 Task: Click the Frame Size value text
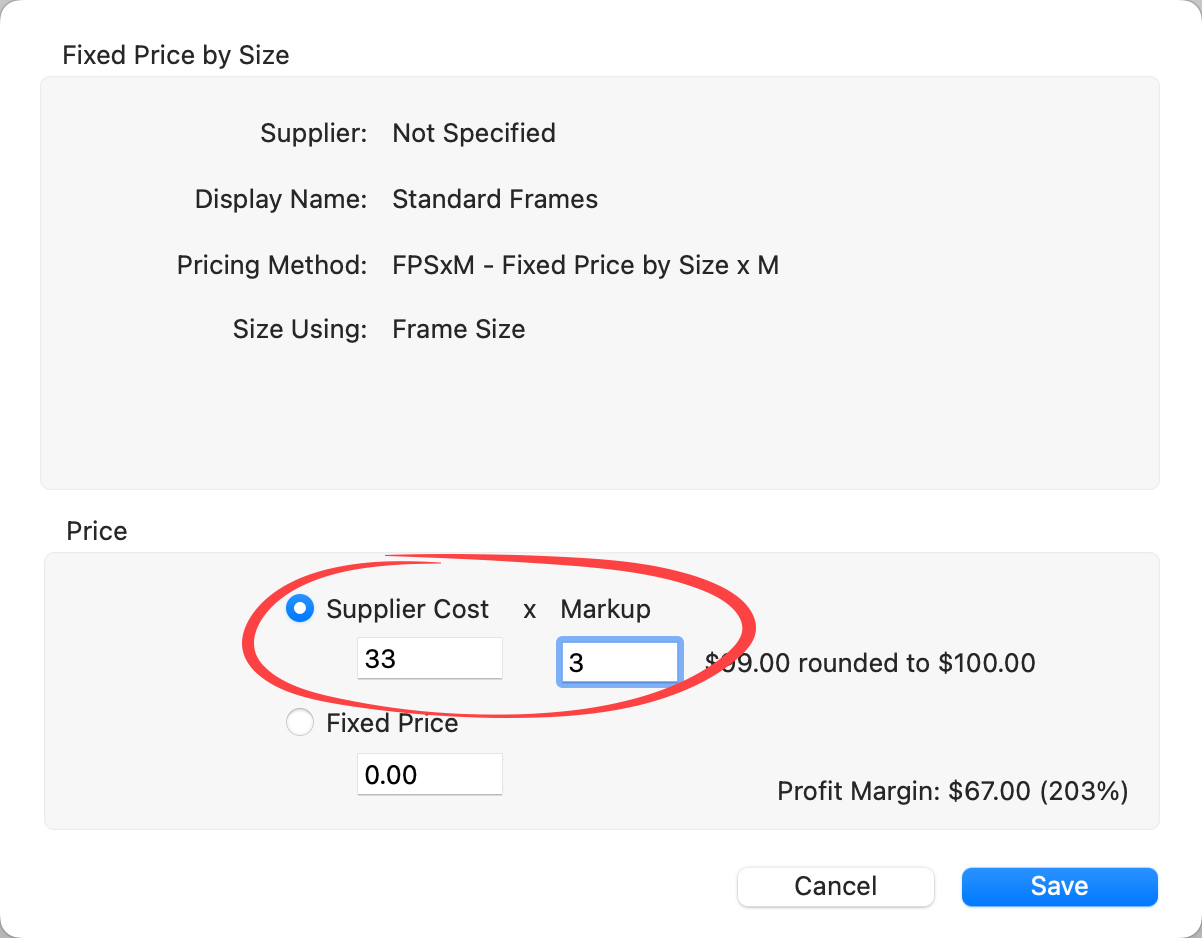458,329
